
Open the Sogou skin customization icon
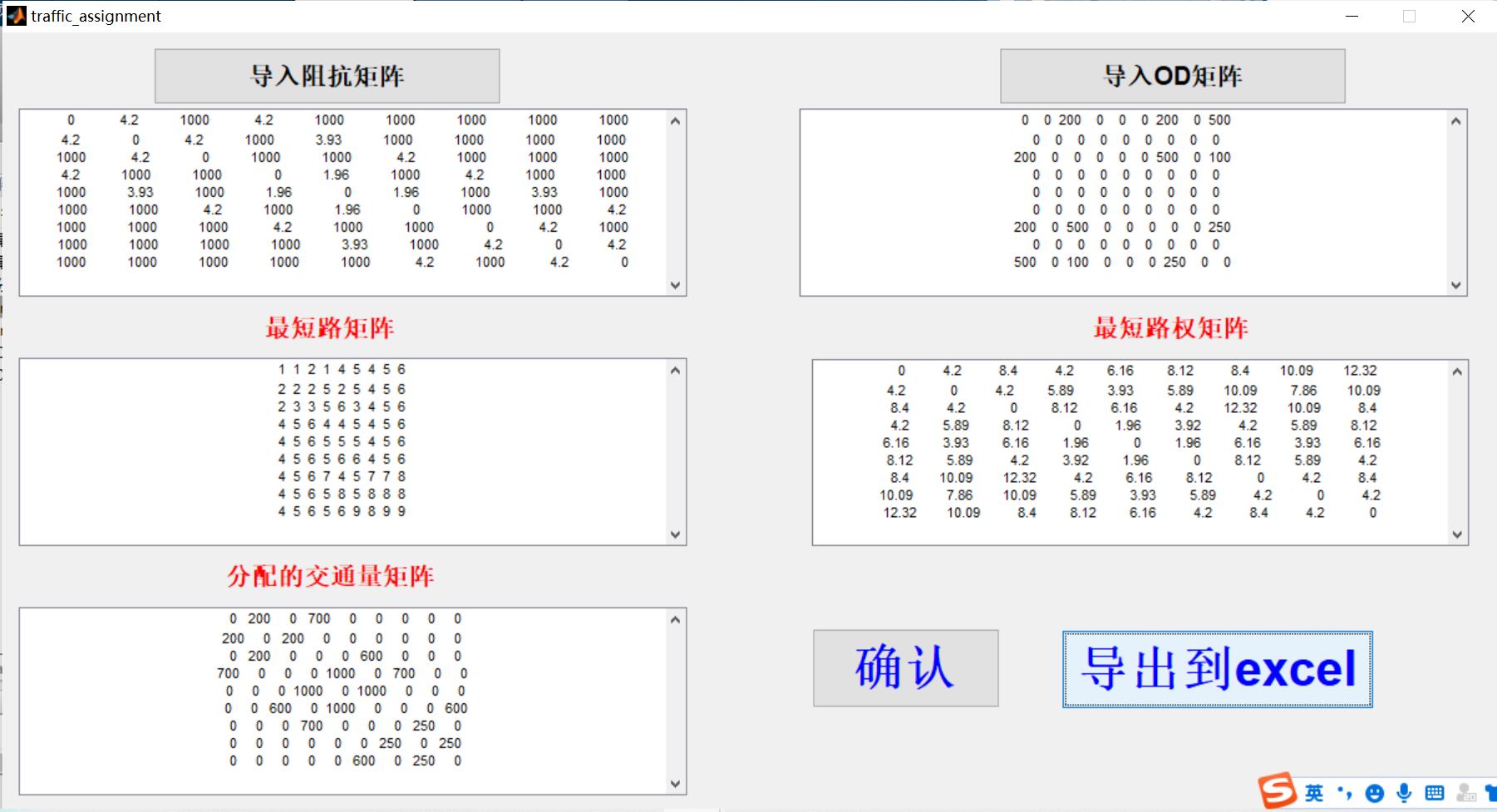1492,793
